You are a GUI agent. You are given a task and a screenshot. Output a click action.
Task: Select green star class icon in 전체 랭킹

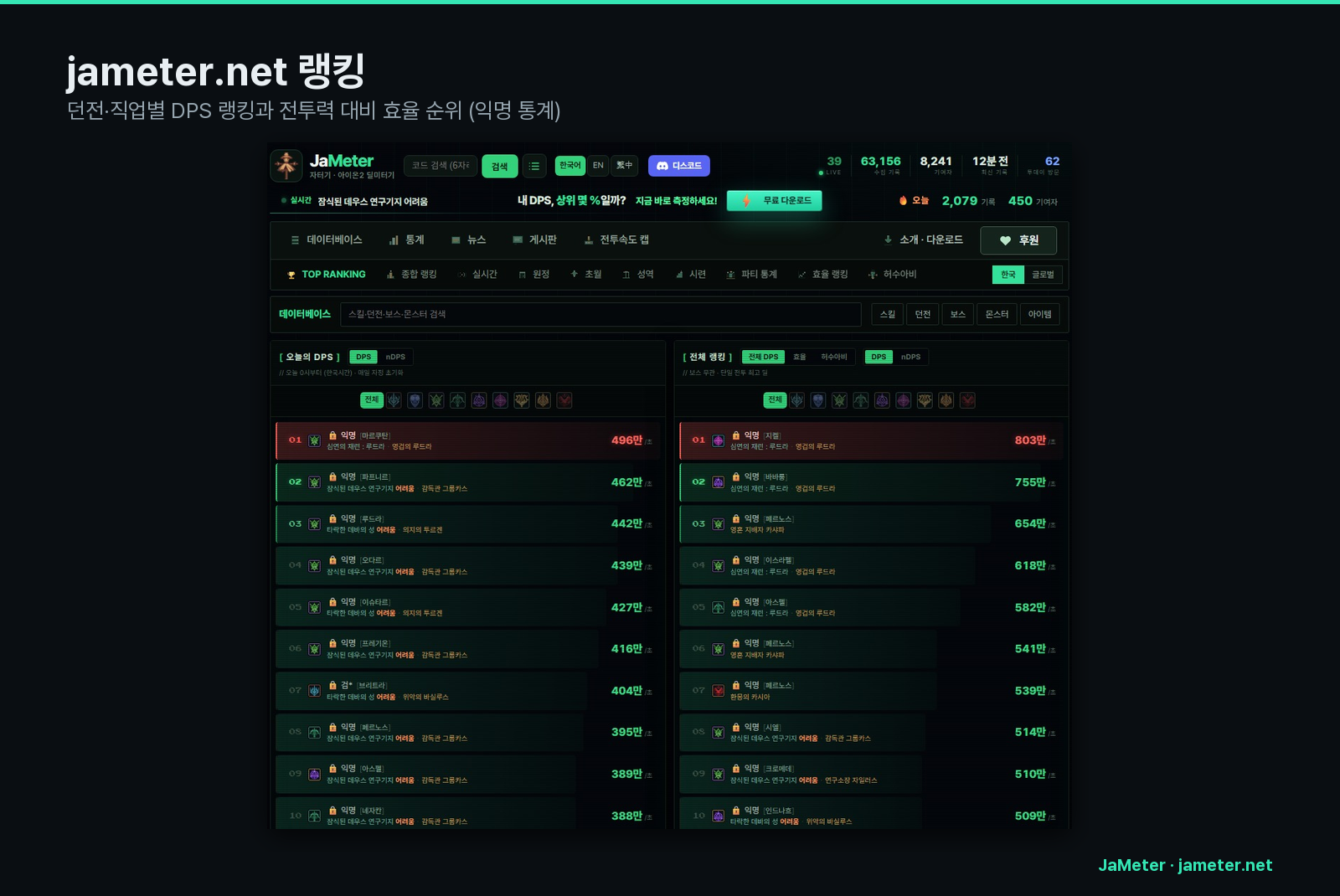(839, 400)
